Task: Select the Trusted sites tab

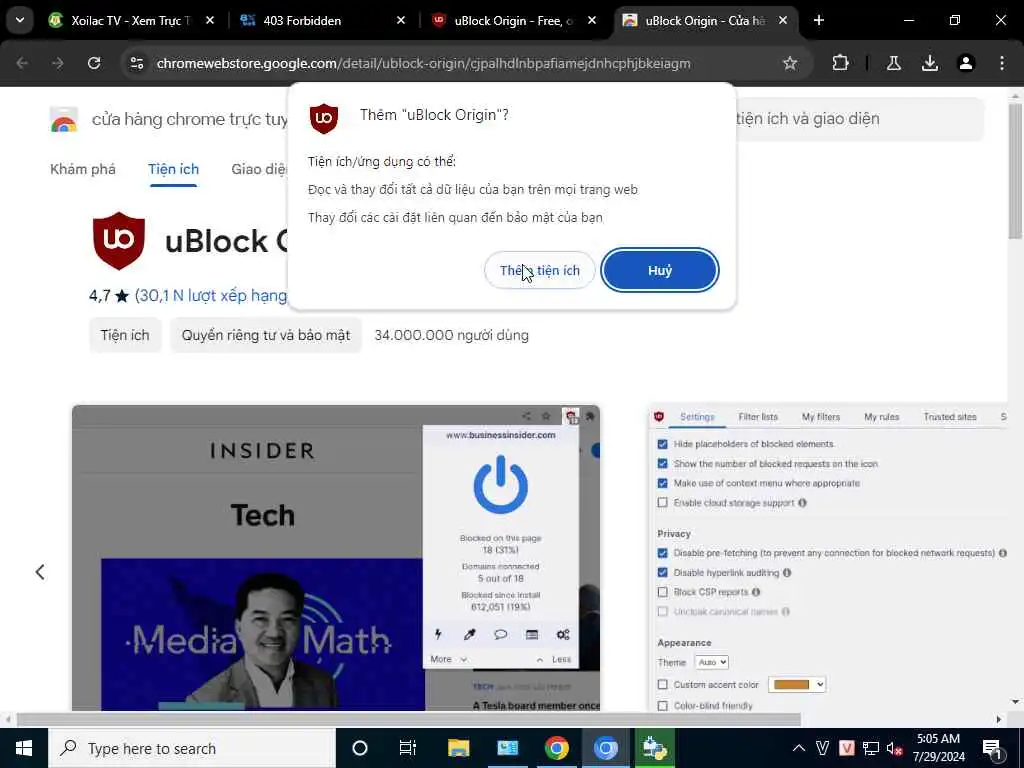Action: [950, 417]
